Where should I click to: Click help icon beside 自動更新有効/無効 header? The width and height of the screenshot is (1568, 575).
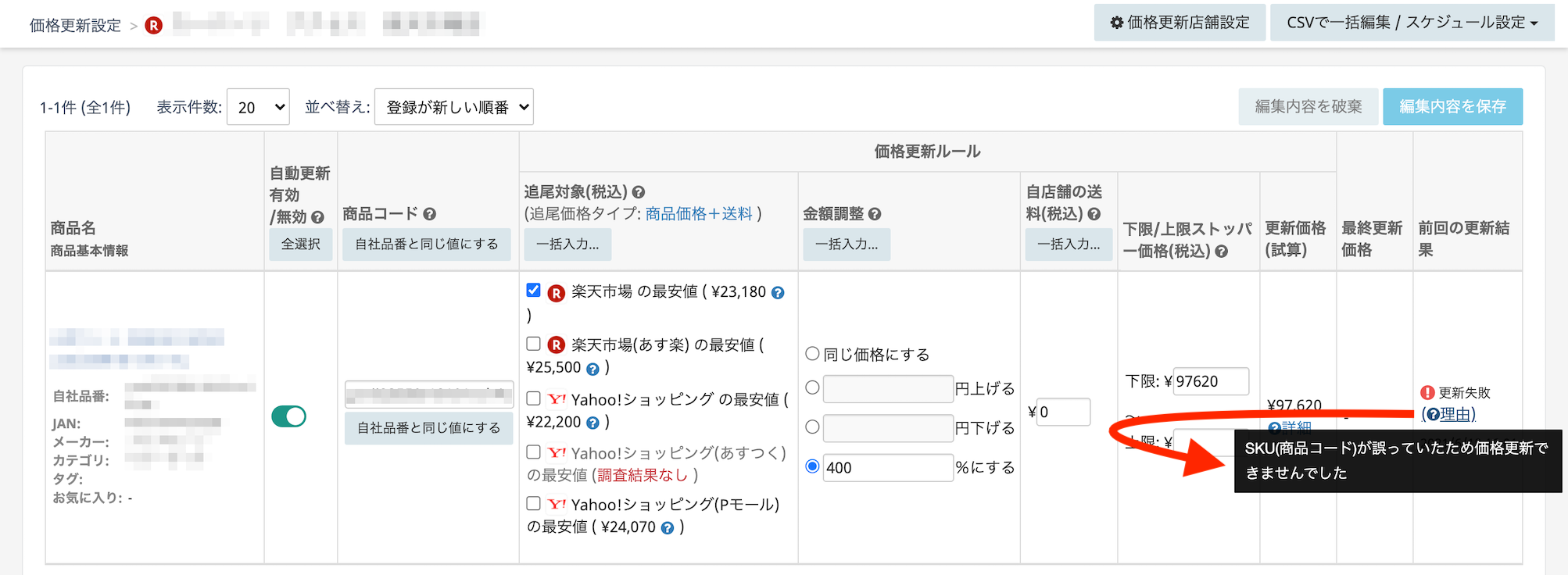pyautogui.click(x=317, y=217)
